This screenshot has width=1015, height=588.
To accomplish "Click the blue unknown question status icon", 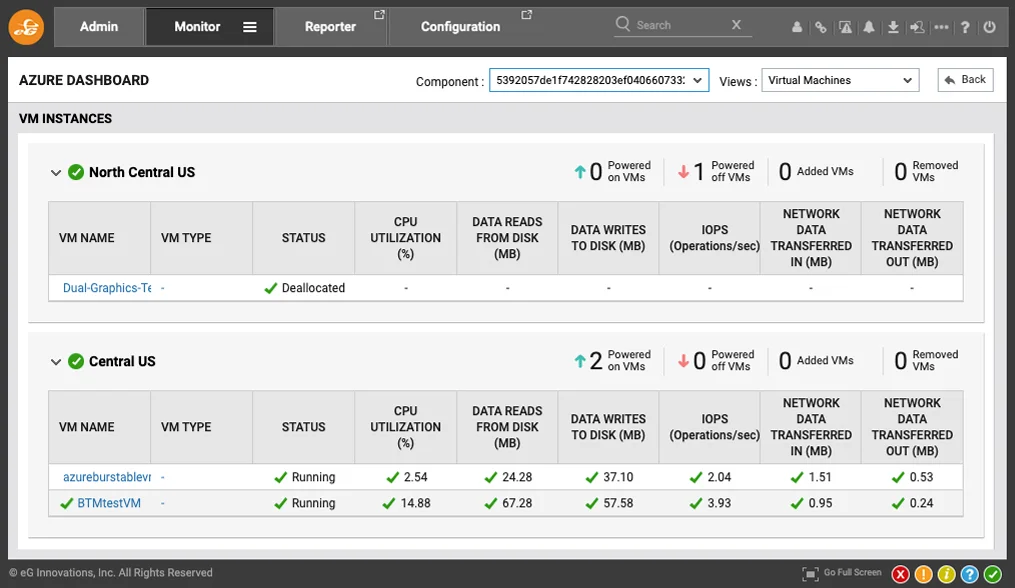I will [970, 574].
